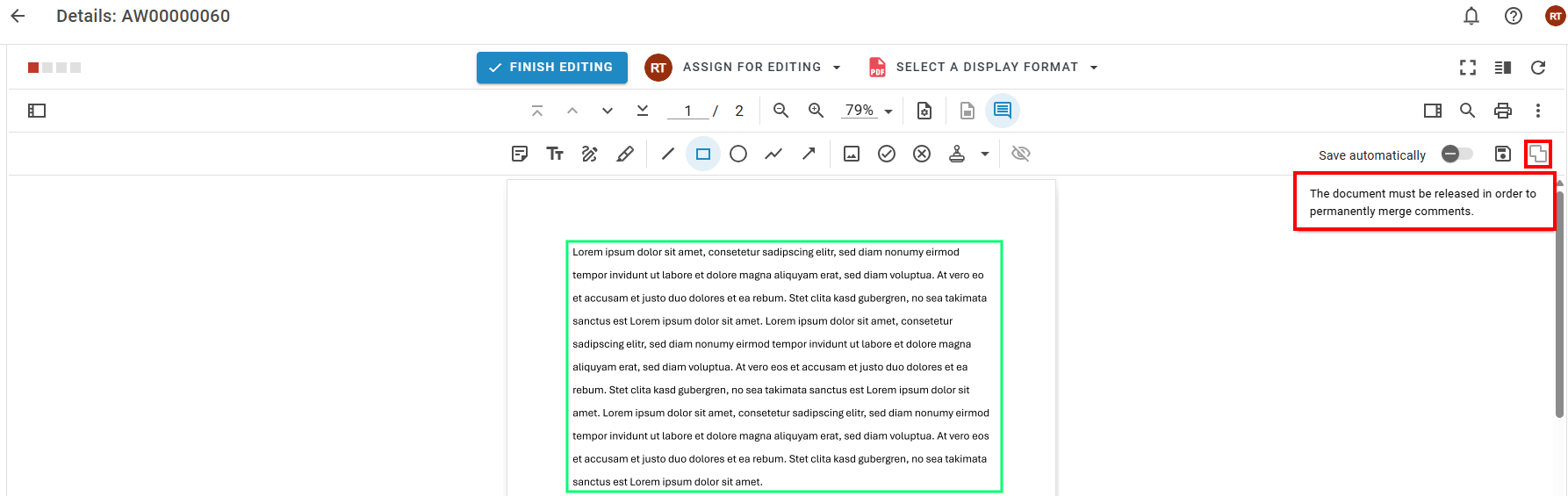Viewport: 1568px width, 496px height.
Task: Select the text annotation tool
Action: (555, 155)
